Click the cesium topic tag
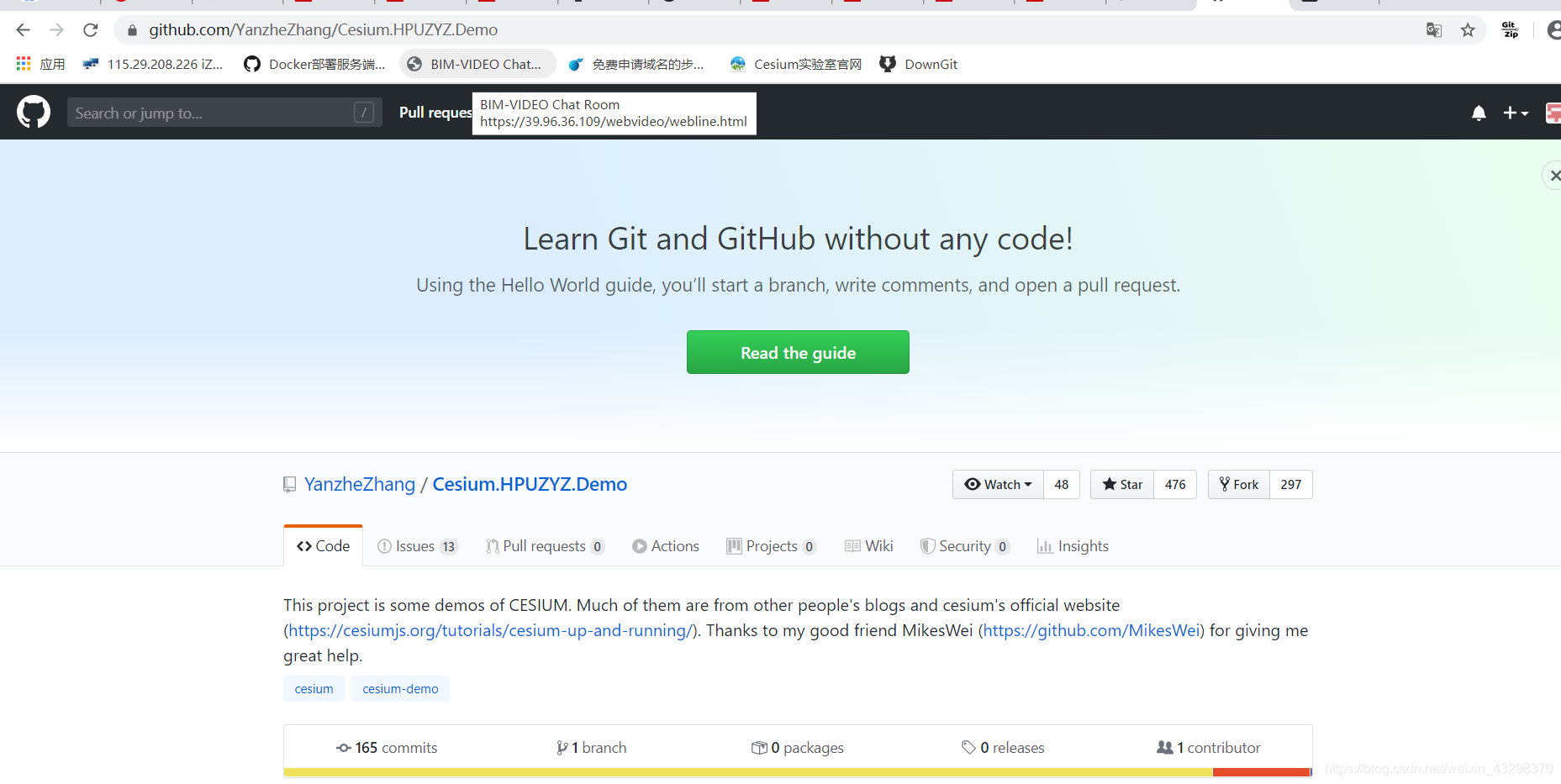This screenshot has width=1561, height=784. tap(314, 689)
